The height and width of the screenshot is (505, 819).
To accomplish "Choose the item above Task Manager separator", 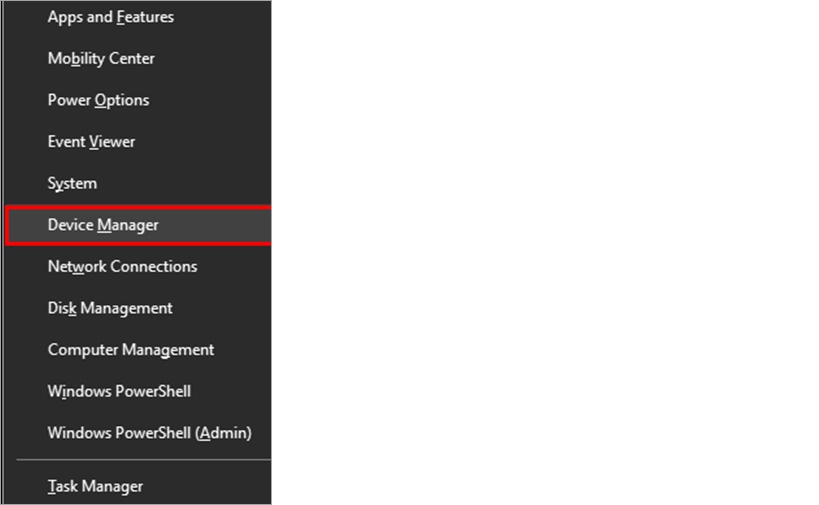I will [x=138, y=433].
